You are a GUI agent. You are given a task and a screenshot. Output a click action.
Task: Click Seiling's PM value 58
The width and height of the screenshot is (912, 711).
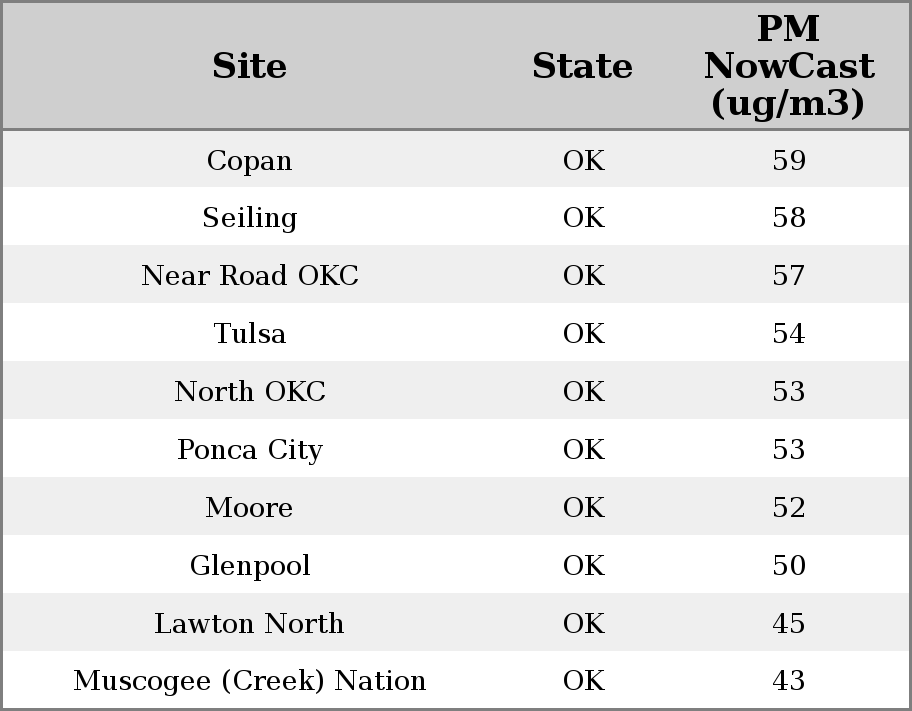pos(788,218)
